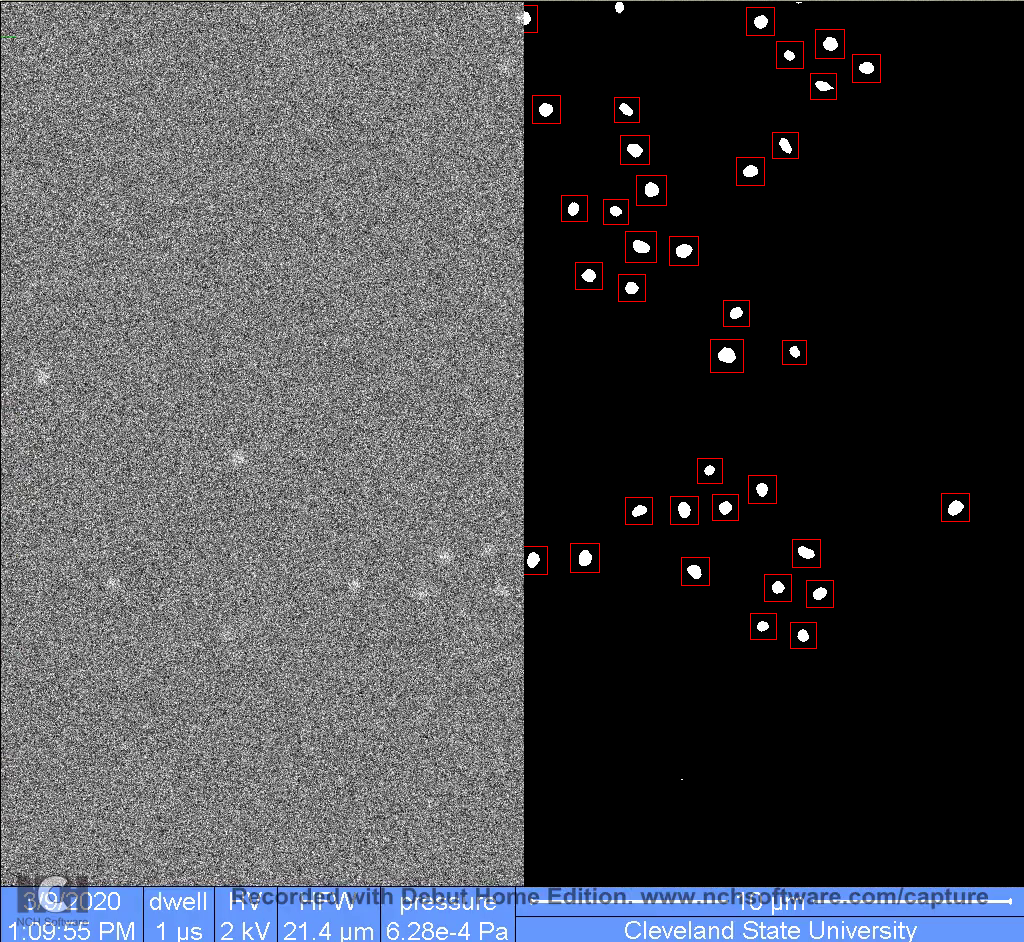The image size is (1024, 942).
Task: Click the date 3/9/2020 in databar
Action: pyautogui.click(x=72, y=901)
